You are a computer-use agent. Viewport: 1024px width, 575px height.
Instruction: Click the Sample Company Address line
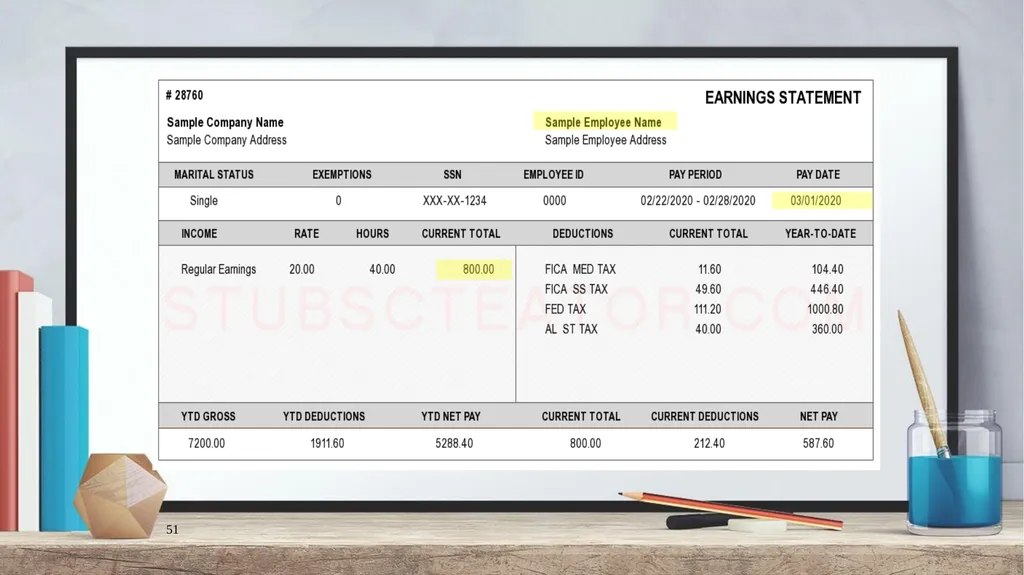[x=227, y=140]
